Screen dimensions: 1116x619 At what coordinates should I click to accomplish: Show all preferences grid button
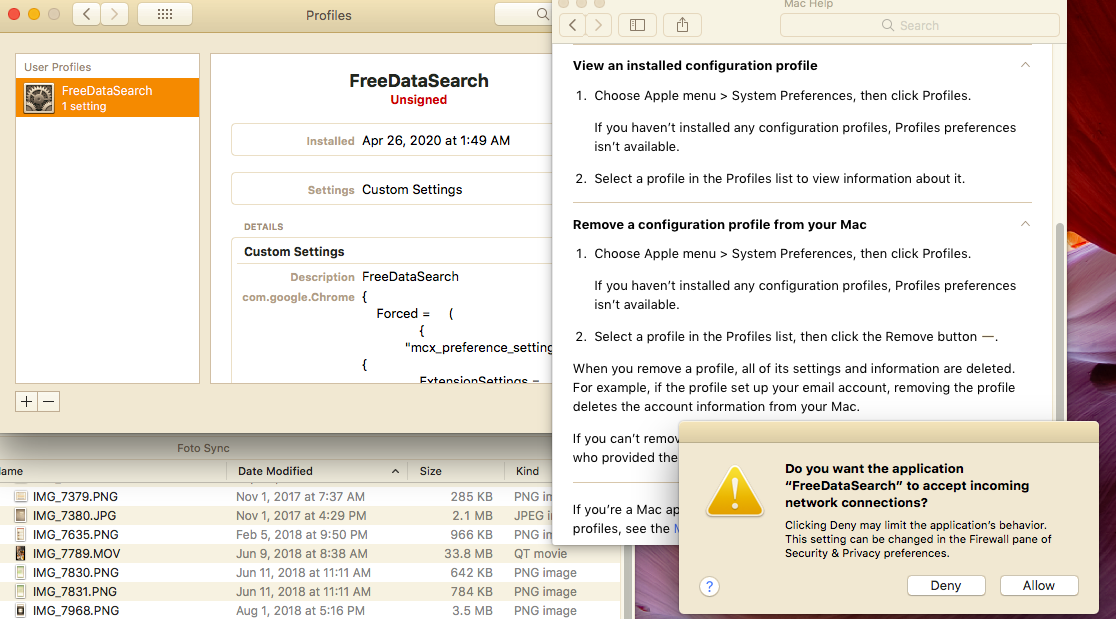coord(164,14)
